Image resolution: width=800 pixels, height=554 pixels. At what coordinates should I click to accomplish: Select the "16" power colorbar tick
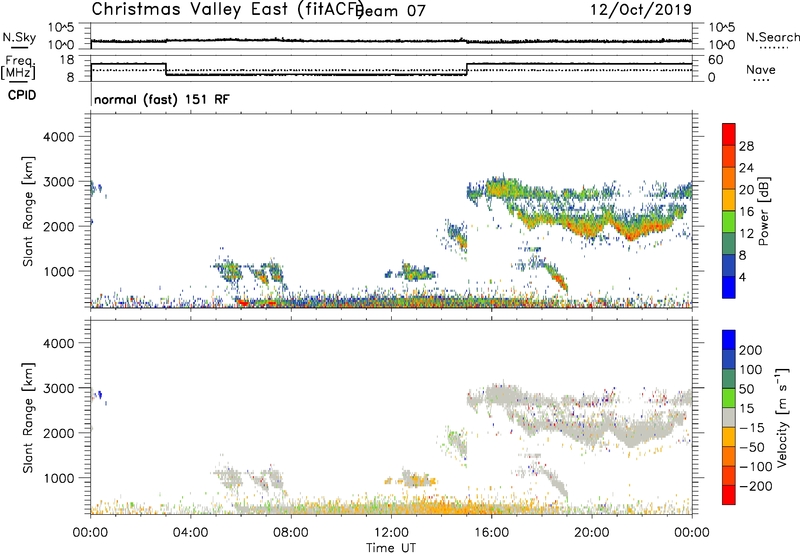(746, 212)
